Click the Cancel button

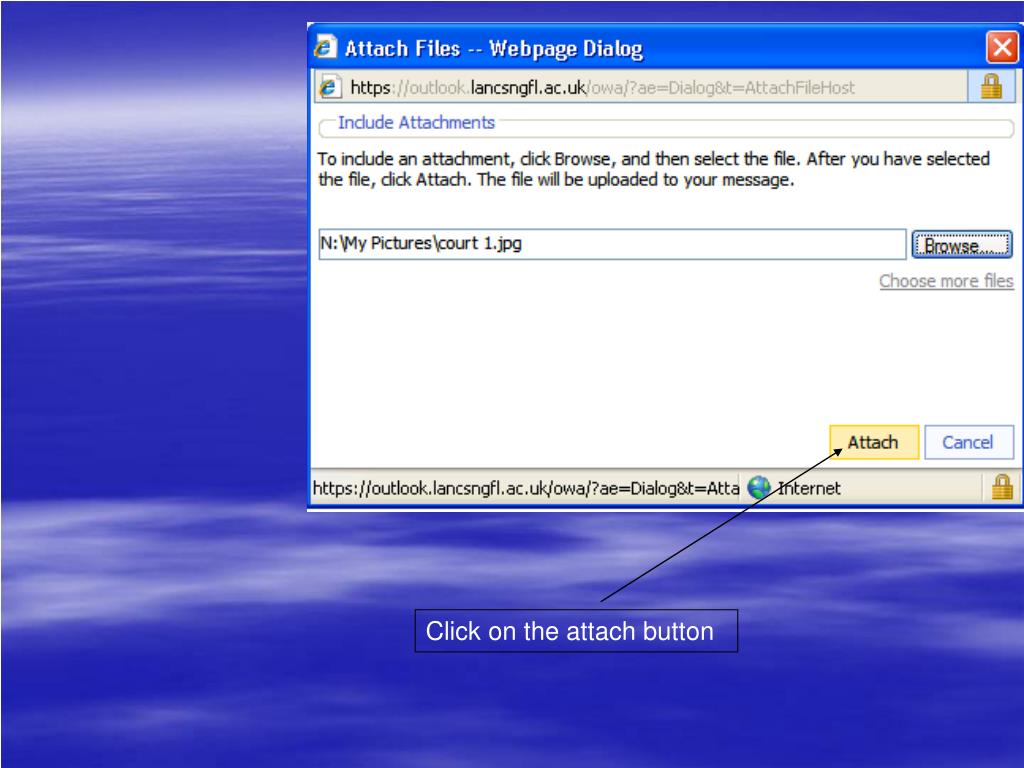tap(968, 442)
